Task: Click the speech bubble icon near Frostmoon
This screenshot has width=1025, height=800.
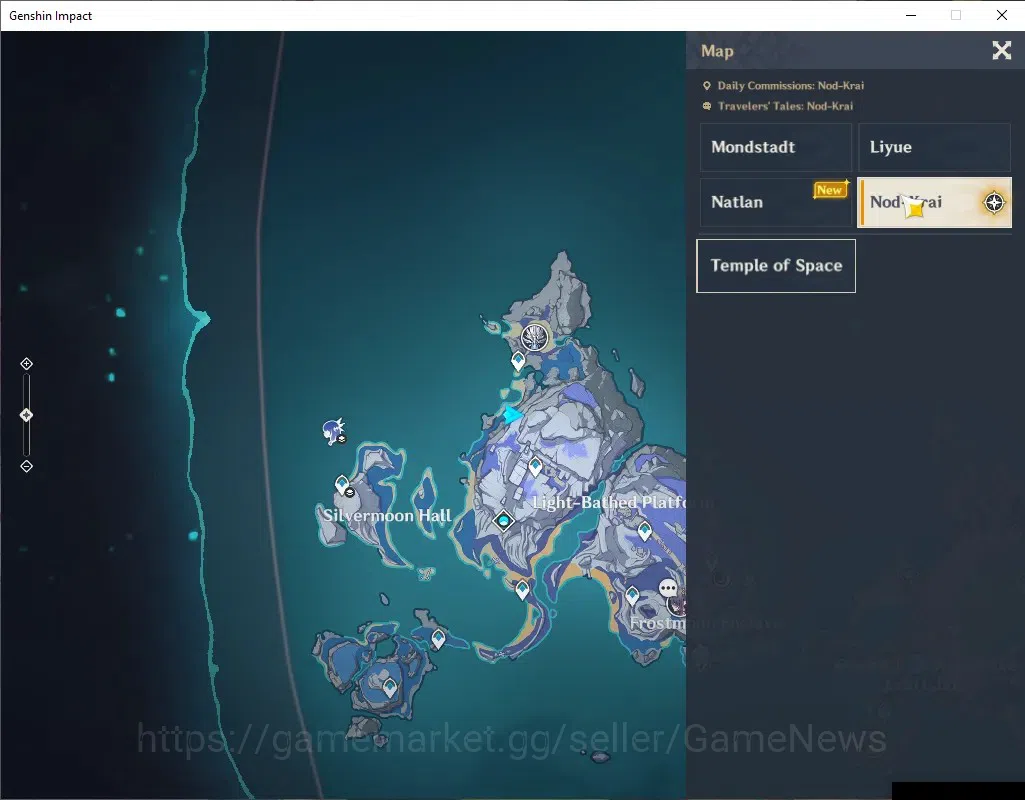Action: tap(668, 588)
